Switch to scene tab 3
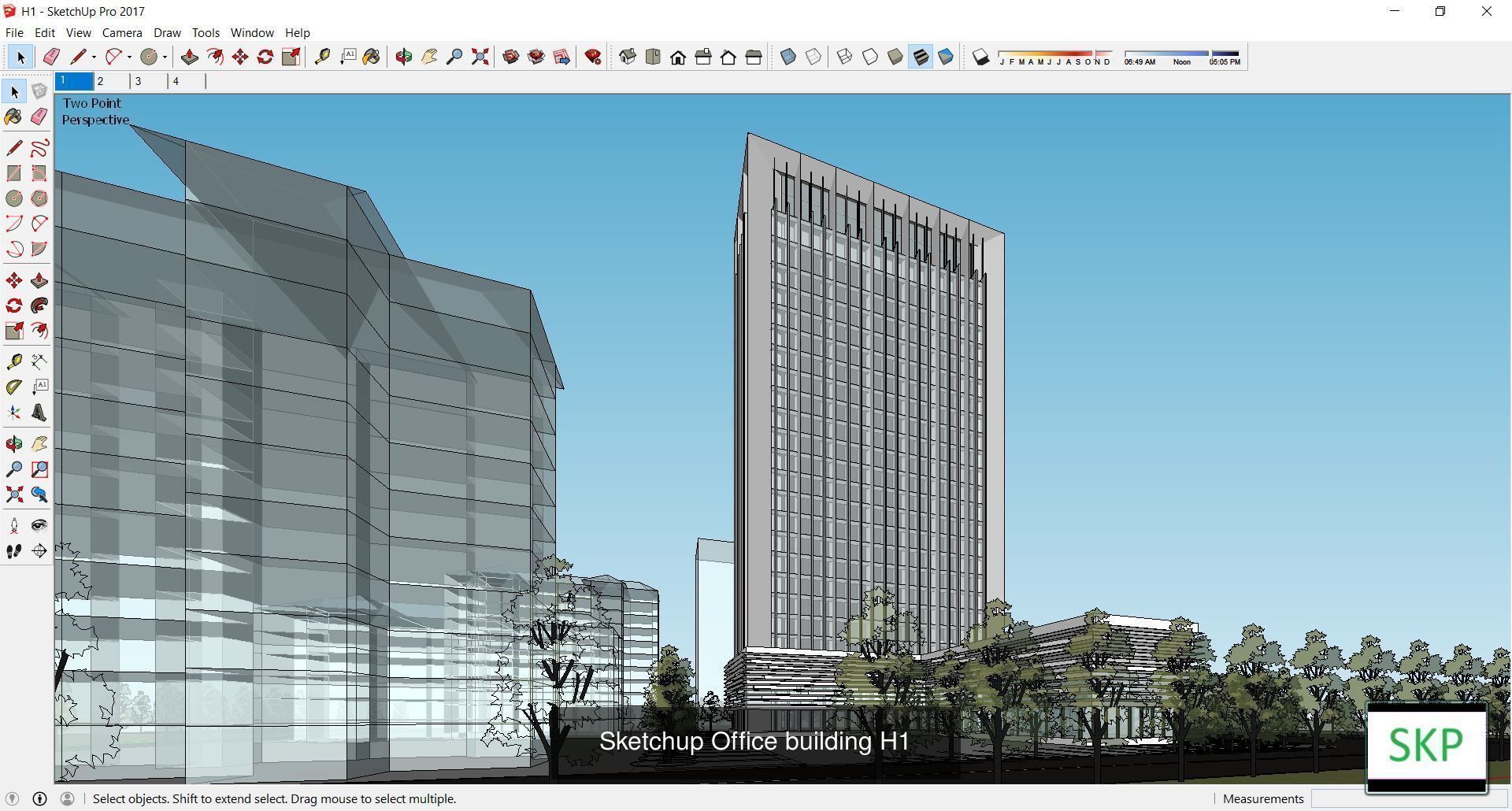The image size is (1512, 811). click(148, 81)
